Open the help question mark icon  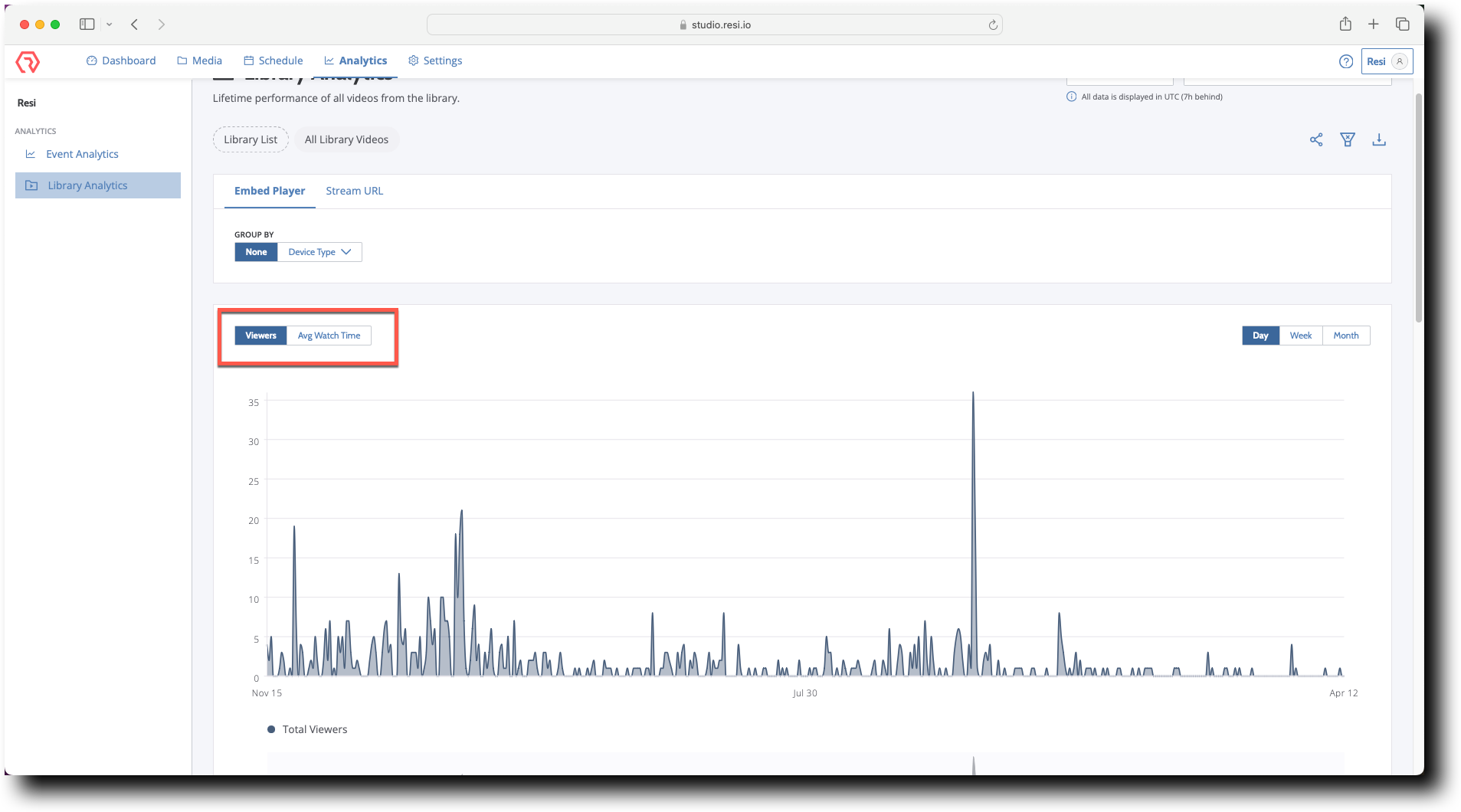click(1346, 61)
